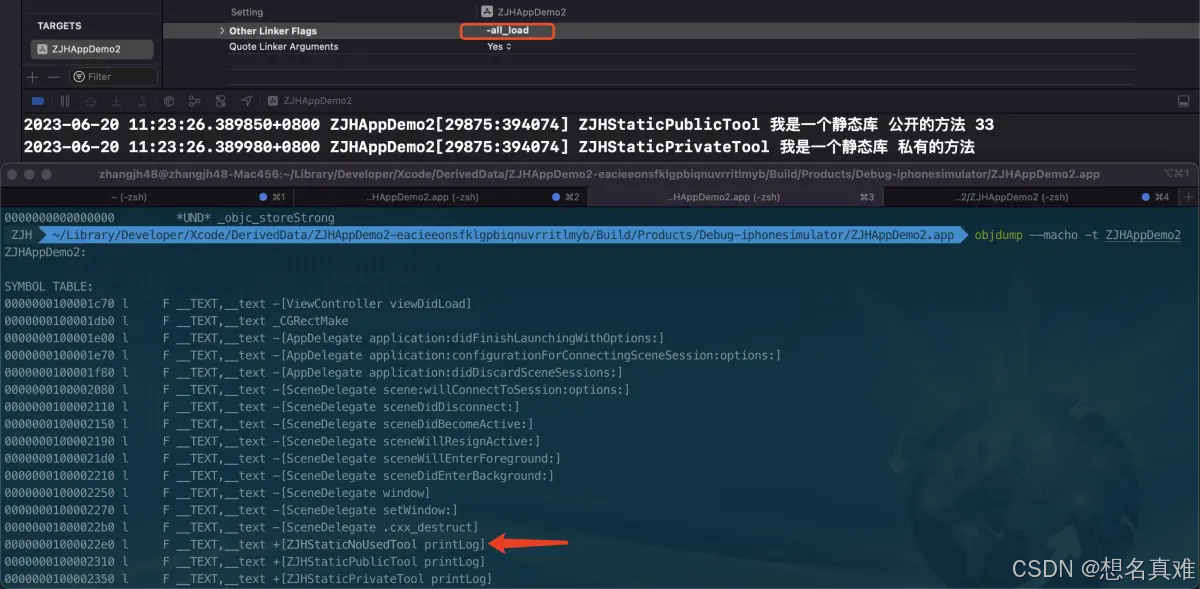Image resolution: width=1200 pixels, height=589 pixels.
Task: Click the Environment Overrides icon
Action: click(221, 100)
